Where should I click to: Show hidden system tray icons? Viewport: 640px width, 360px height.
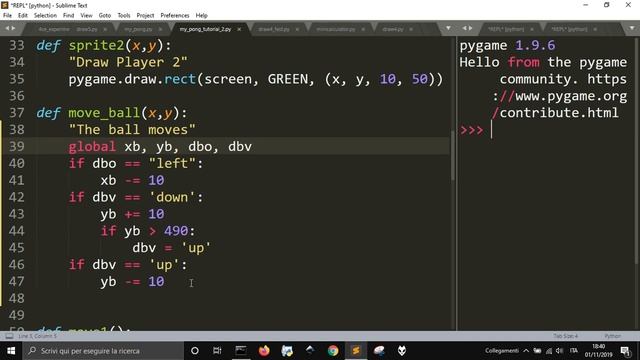point(526,351)
